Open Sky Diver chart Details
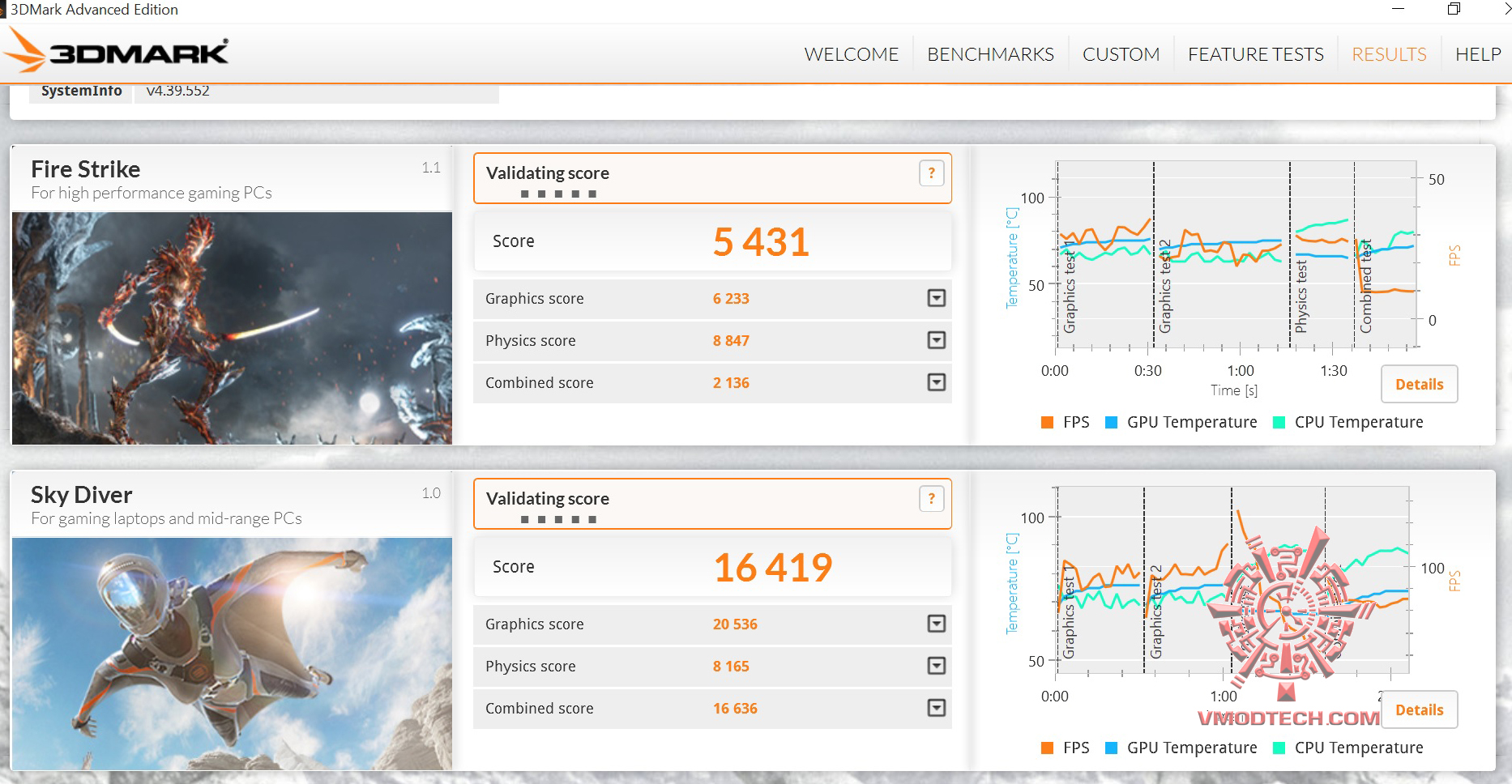Viewport: 1512px width, 784px height. [1419, 709]
